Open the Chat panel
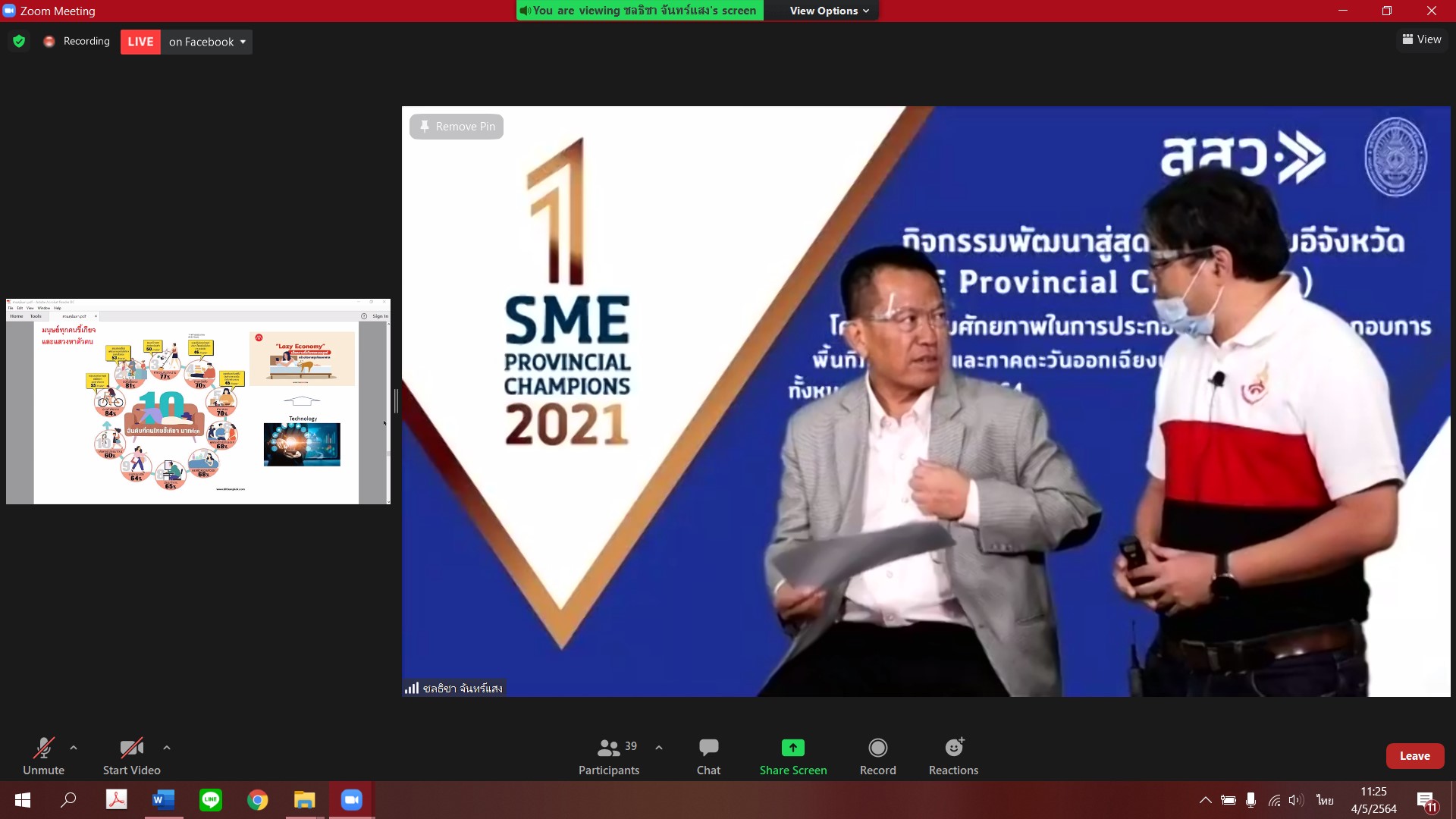Screen dimensions: 1456x819 708,748
